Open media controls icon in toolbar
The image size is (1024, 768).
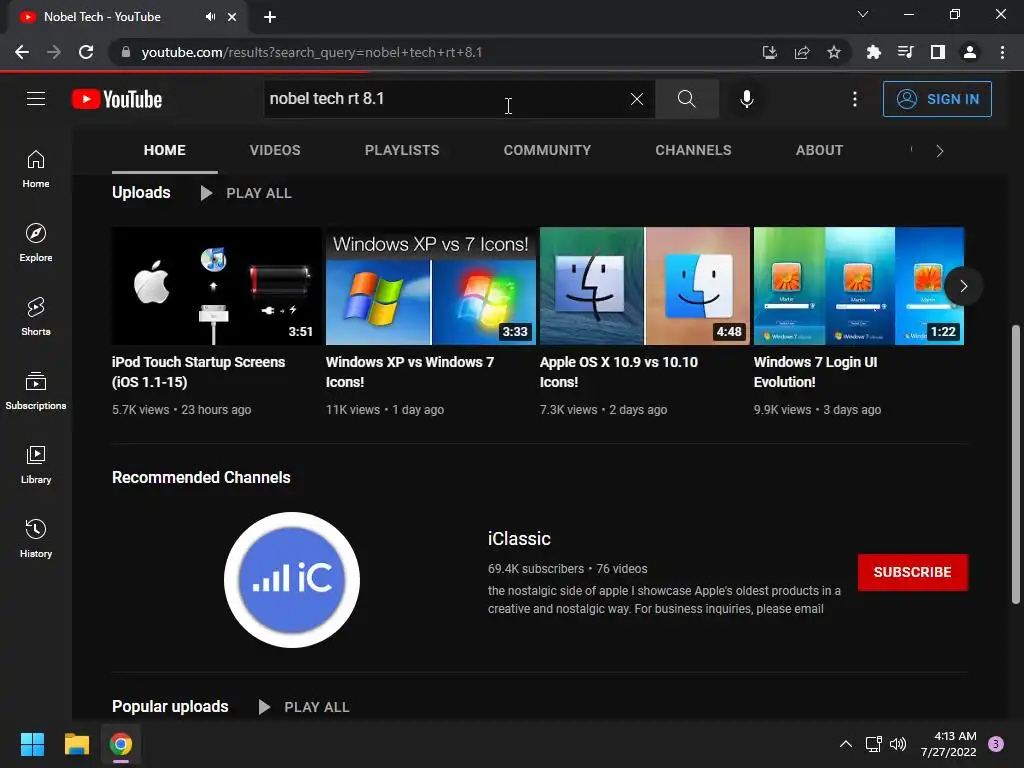pyautogui.click(x=906, y=52)
